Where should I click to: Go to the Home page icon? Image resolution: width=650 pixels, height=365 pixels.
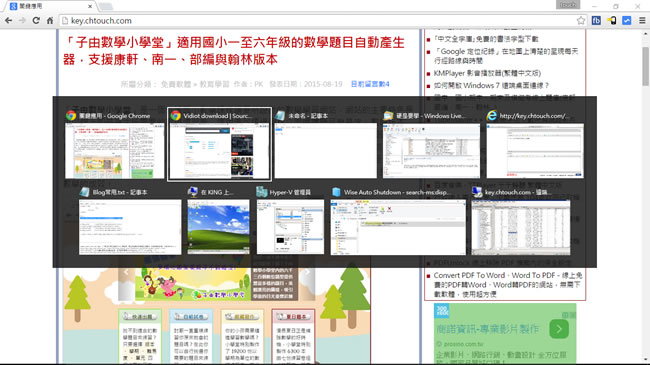[50, 20]
